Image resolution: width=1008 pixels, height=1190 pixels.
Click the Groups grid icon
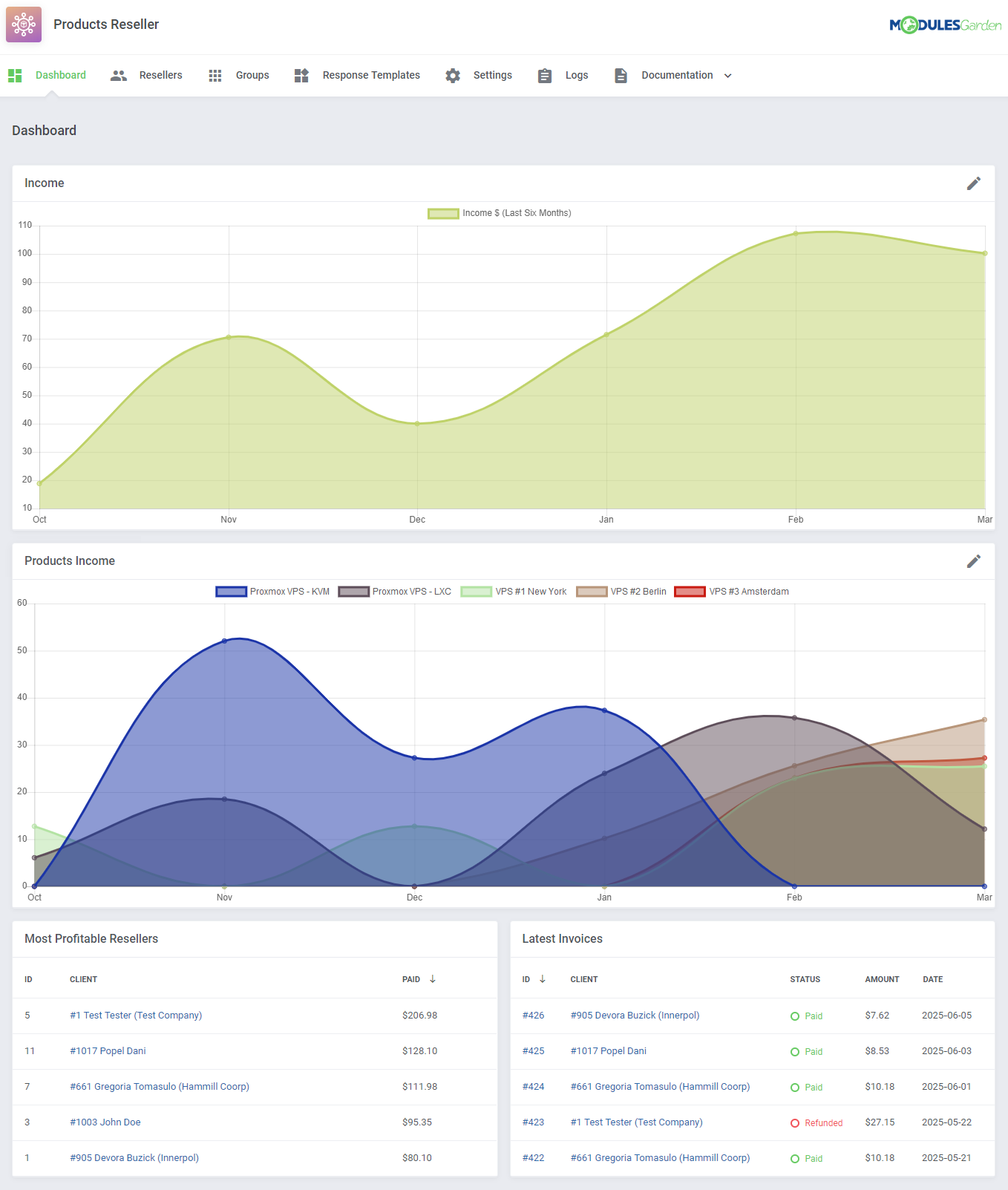click(x=215, y=76)
